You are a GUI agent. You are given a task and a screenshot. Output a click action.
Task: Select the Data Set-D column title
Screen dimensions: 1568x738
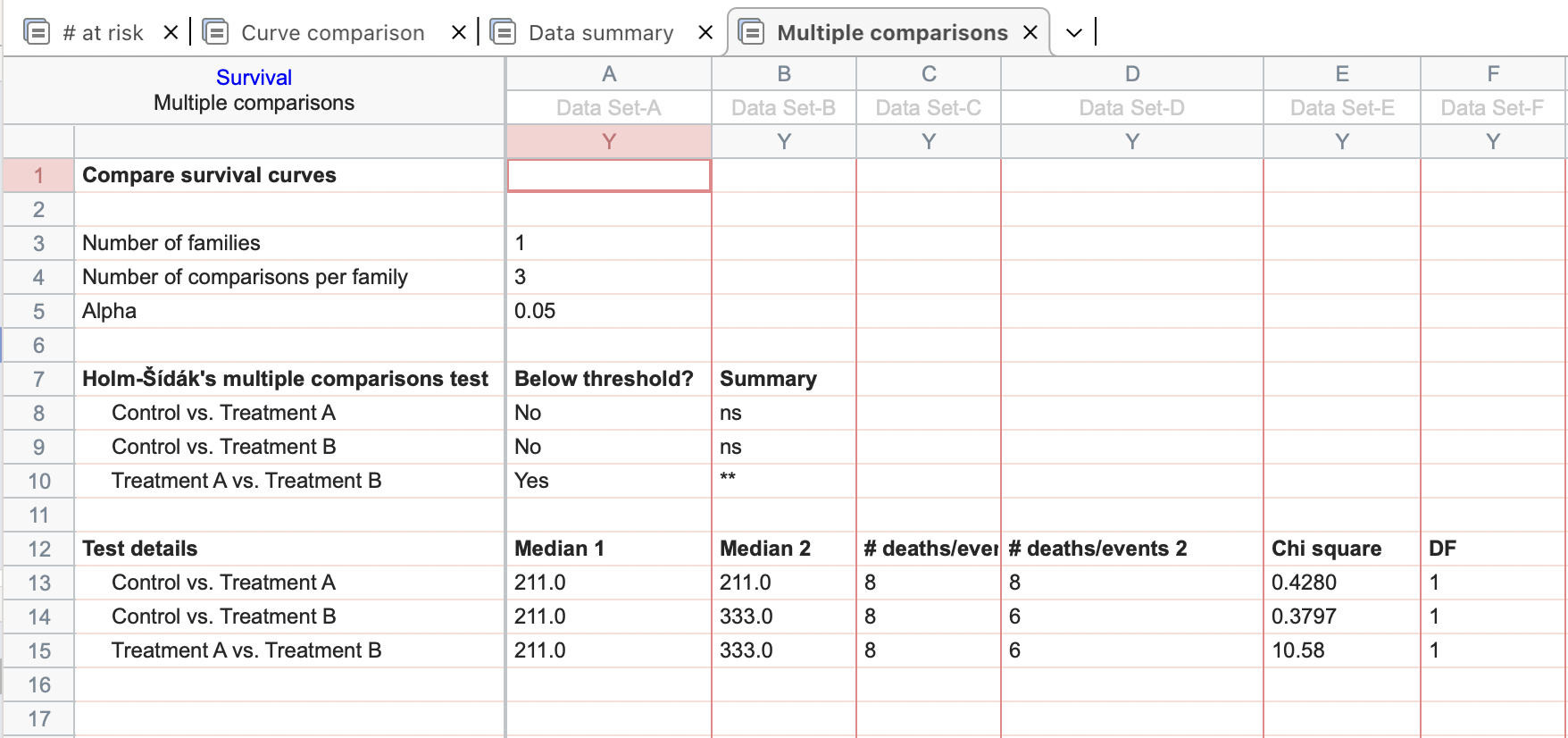[x=1131, y=108]
